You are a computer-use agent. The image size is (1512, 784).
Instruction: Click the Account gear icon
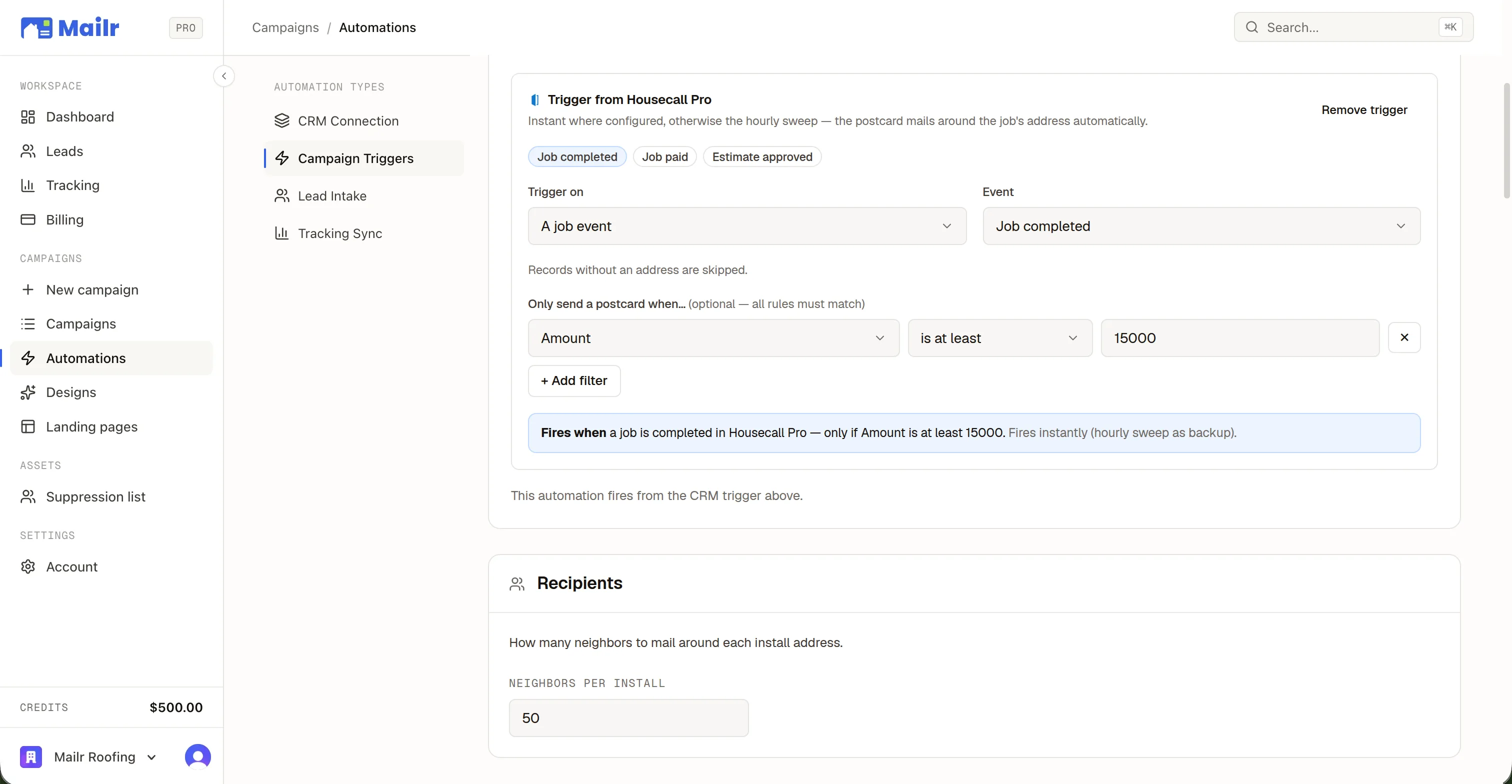click(27, 567)
